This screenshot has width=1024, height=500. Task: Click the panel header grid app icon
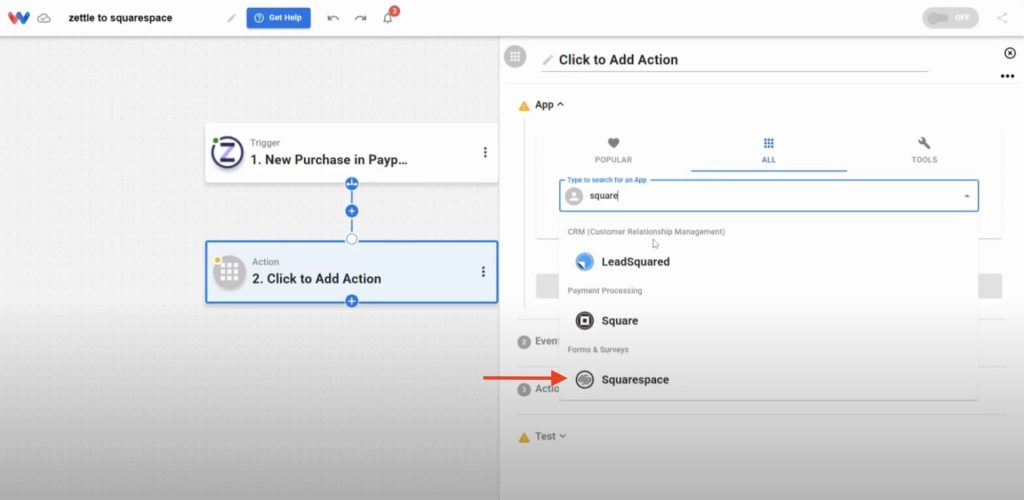[515, 57]
